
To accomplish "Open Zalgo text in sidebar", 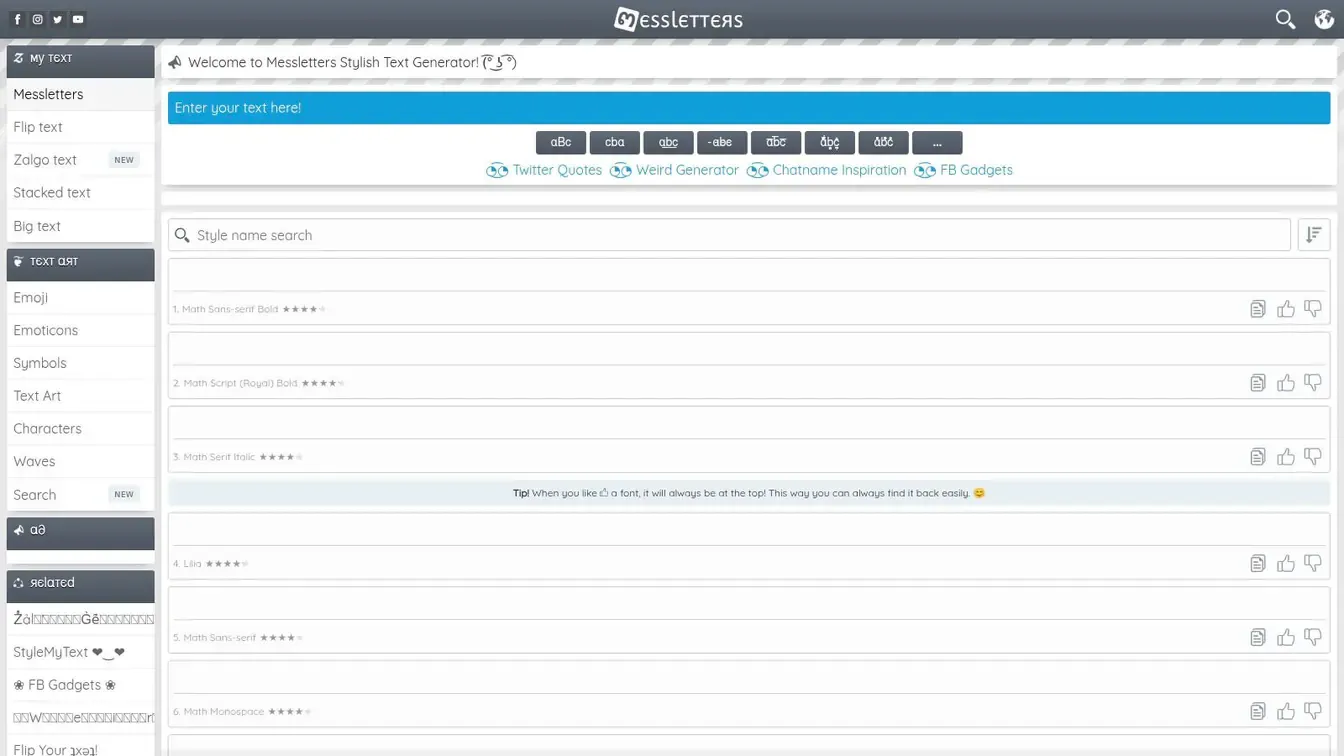I will (x=80, y=160).
